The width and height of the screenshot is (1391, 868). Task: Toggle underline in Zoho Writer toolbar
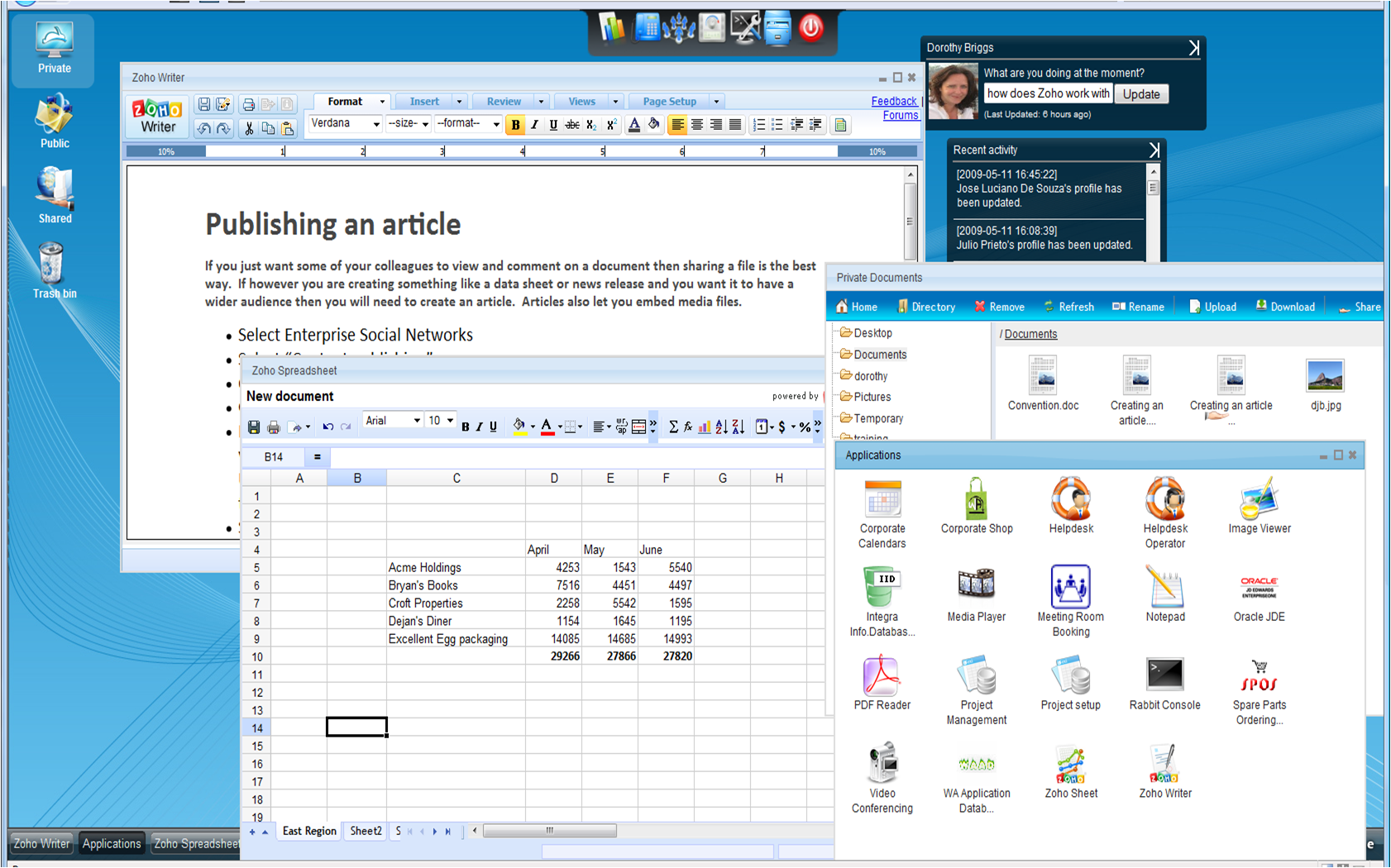(553, 125)
